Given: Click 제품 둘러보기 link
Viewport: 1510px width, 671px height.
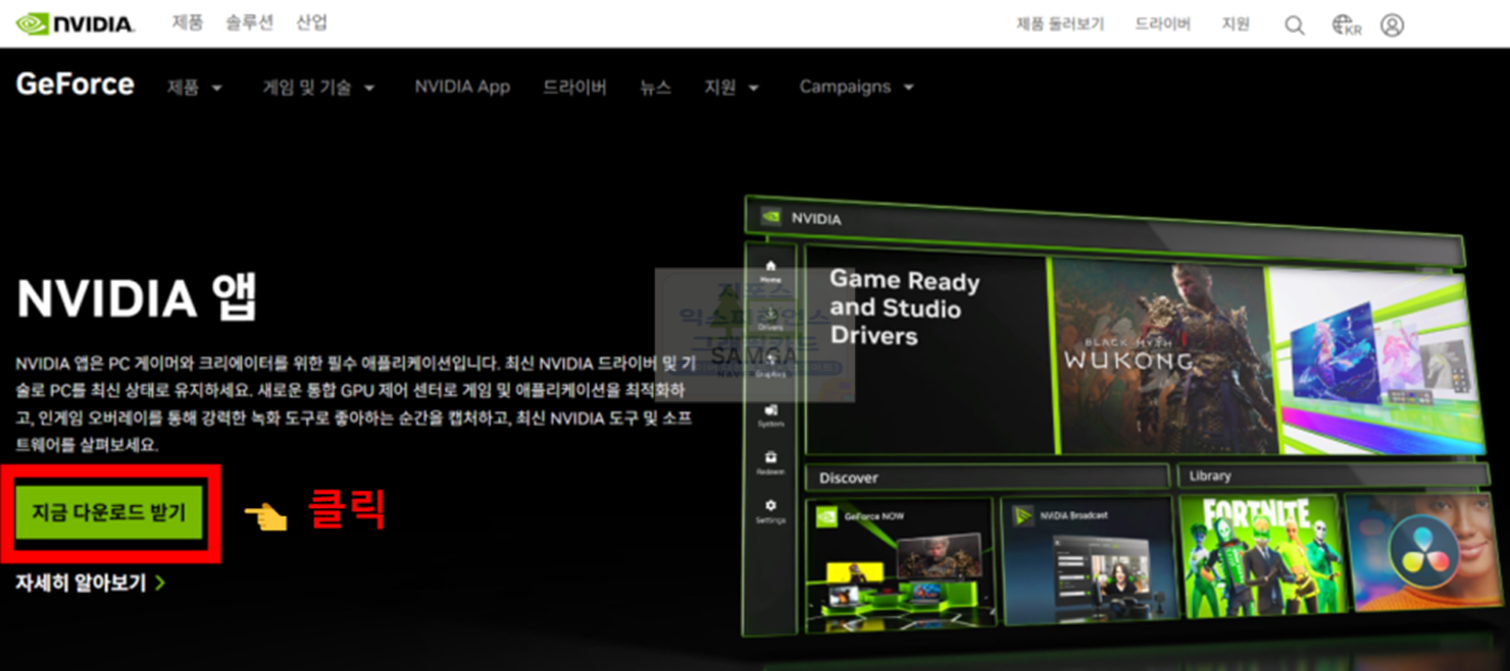Looking at the screenshot, I should coord(1060,24).
